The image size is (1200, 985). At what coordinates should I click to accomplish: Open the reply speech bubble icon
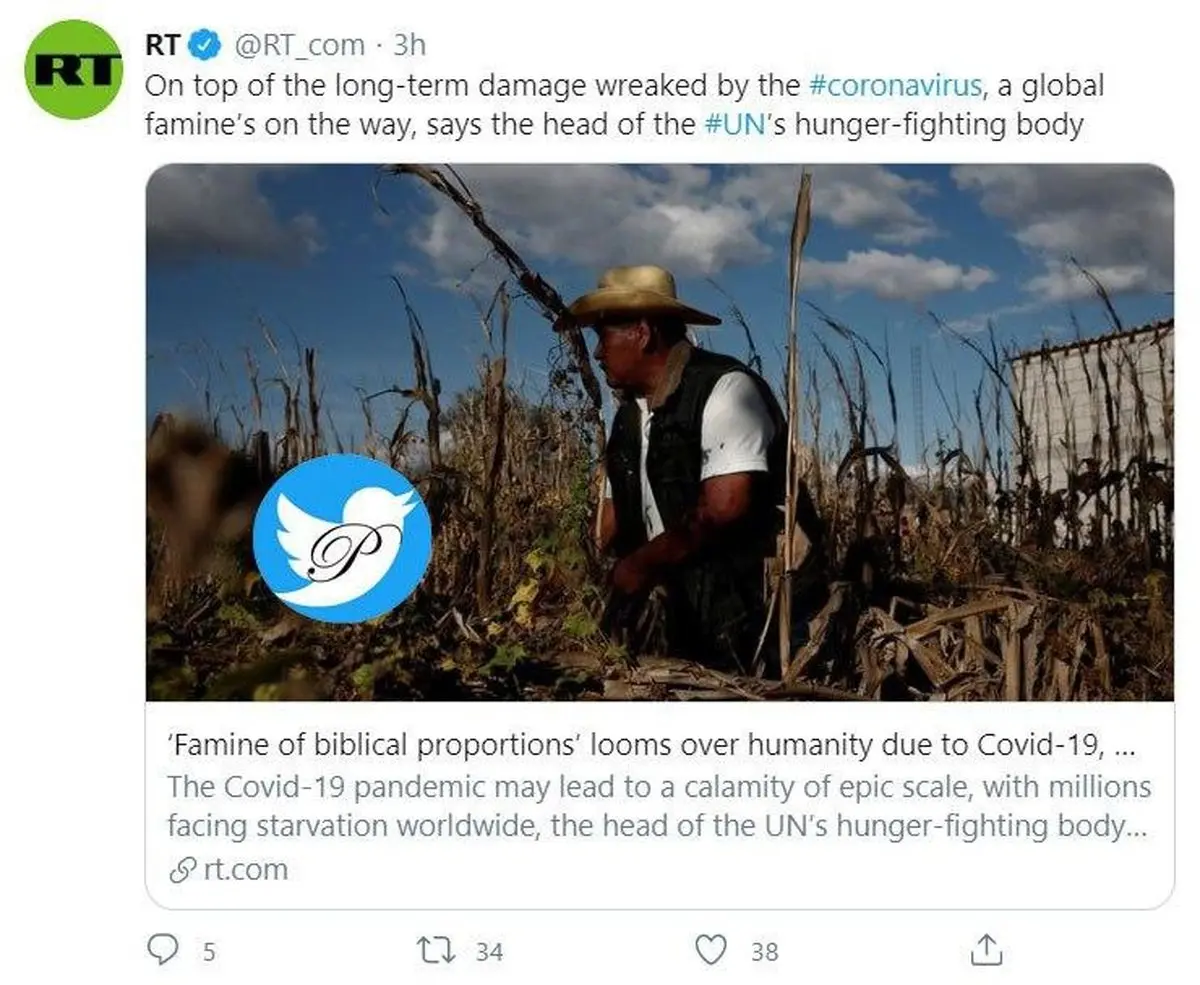pos(162,950)
